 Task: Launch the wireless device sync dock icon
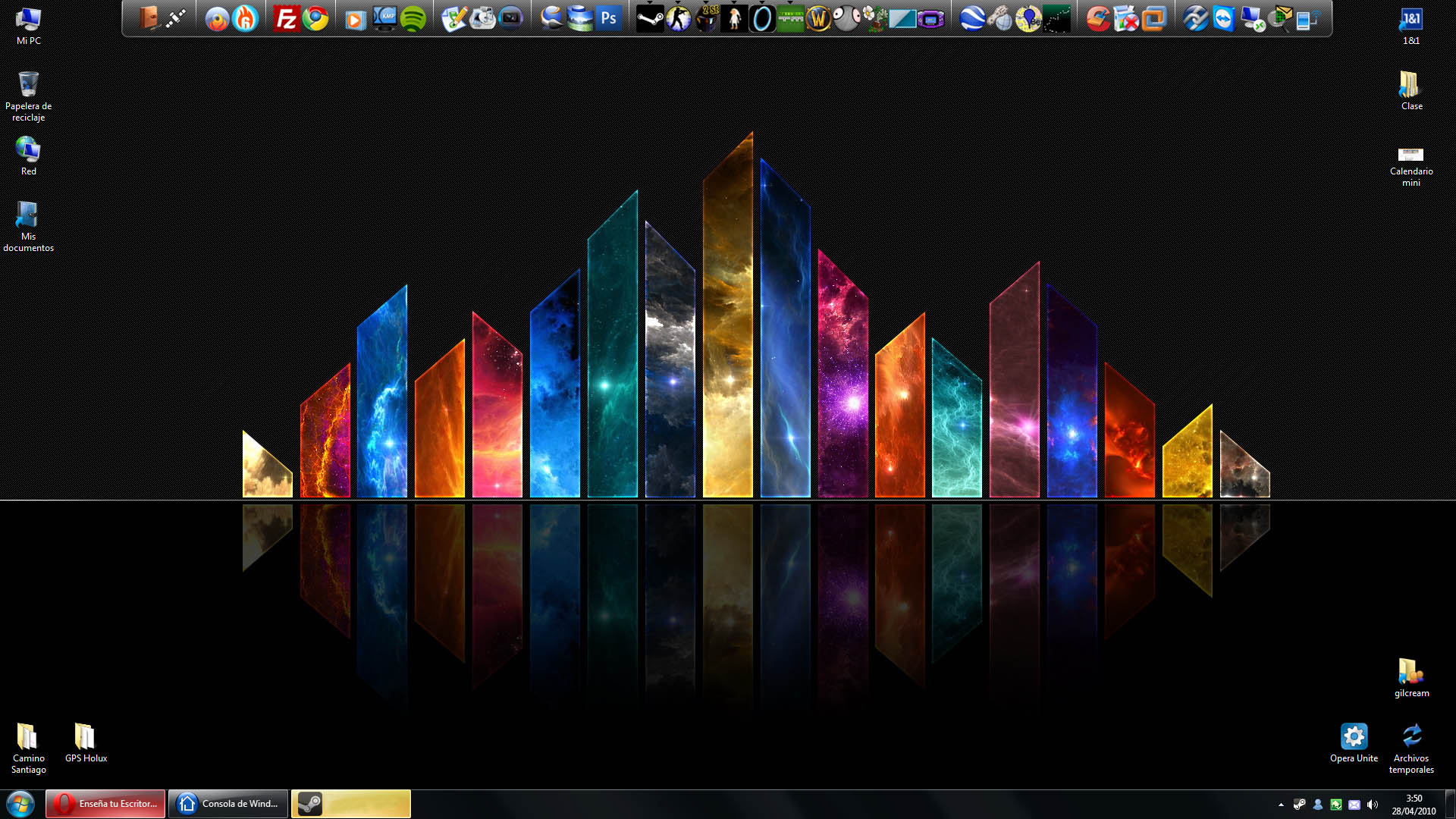click(x=1308, y=18)
